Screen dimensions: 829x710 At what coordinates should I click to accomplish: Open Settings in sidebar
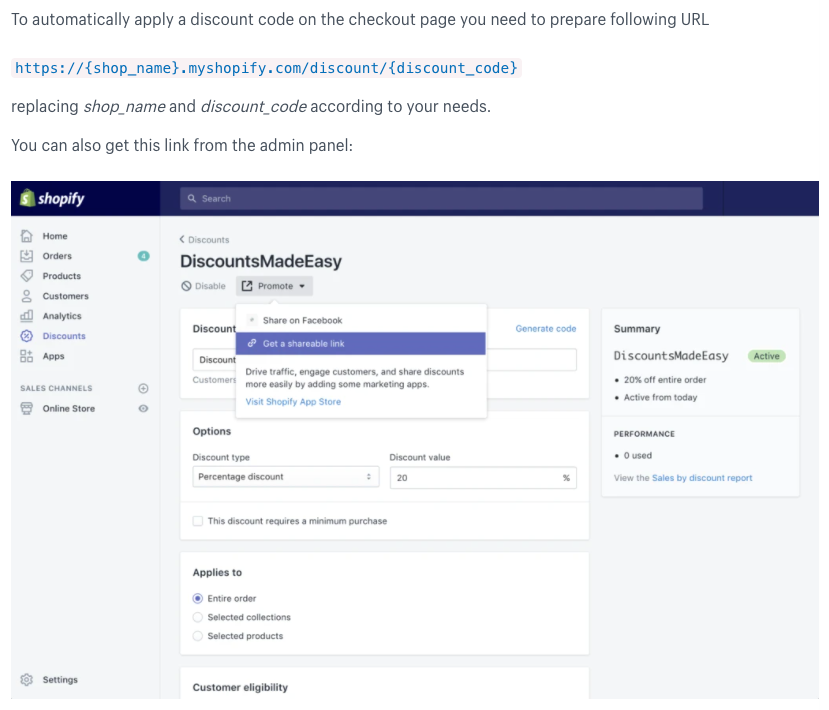[x=60, y=679]
